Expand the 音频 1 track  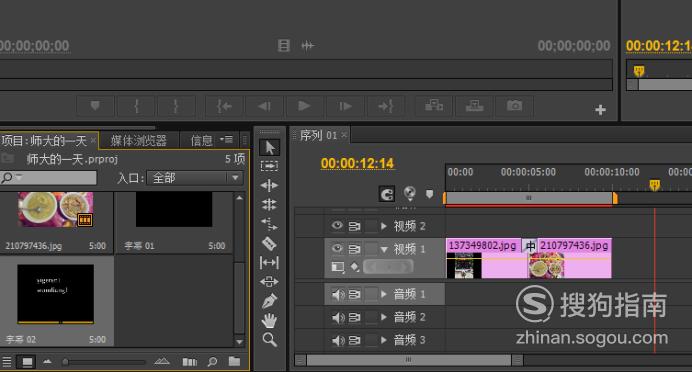click(x=384, y=294)
